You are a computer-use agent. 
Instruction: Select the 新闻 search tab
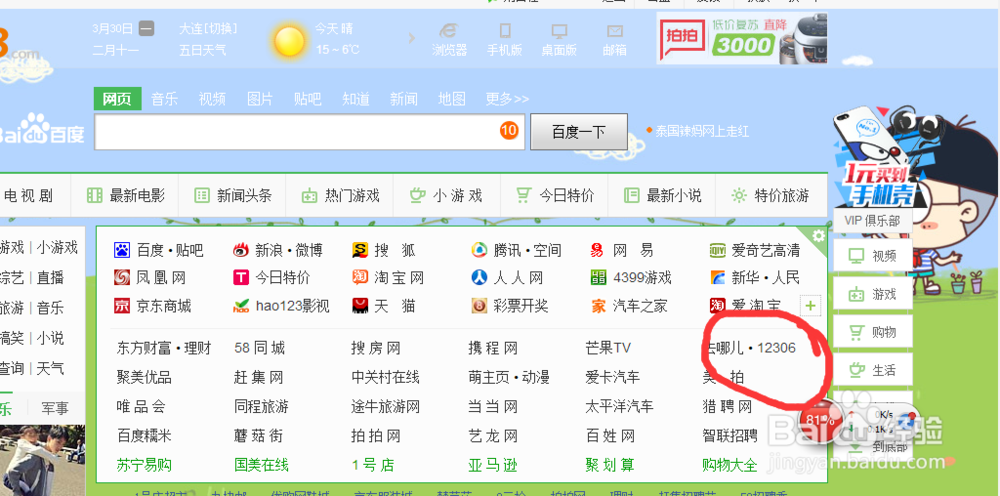404,99
